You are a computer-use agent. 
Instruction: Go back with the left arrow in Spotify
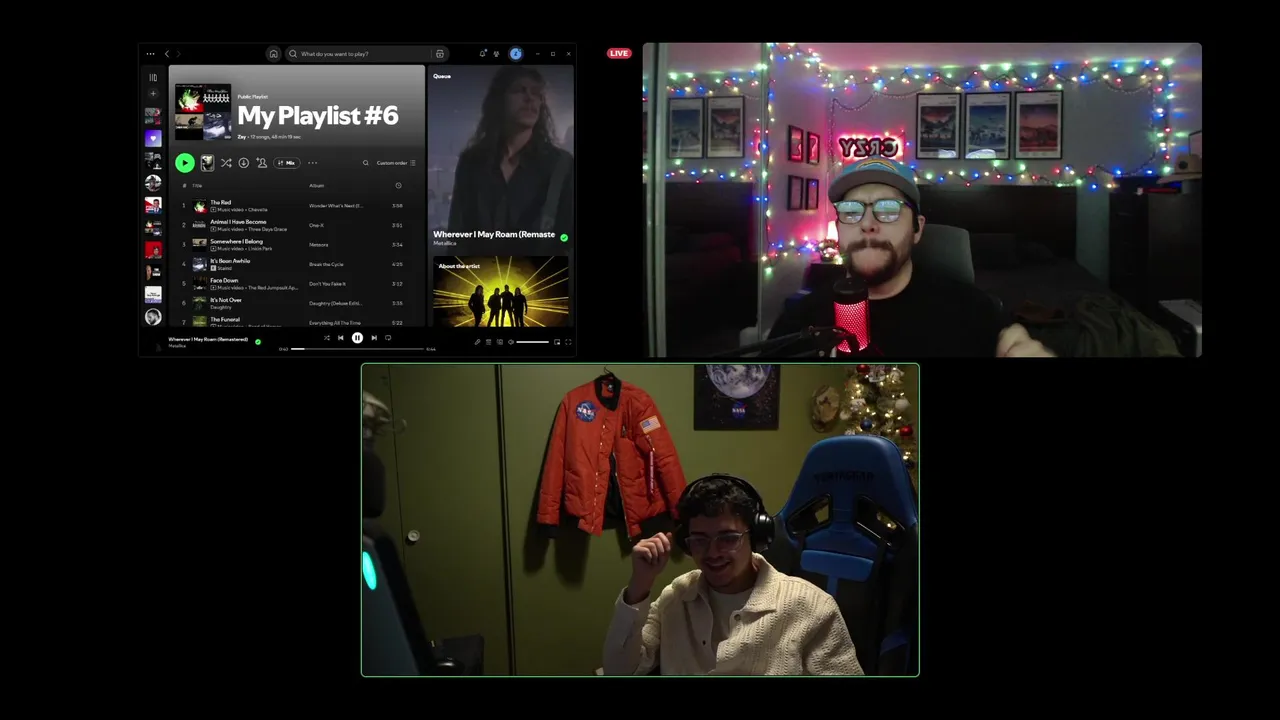[167, 54]
